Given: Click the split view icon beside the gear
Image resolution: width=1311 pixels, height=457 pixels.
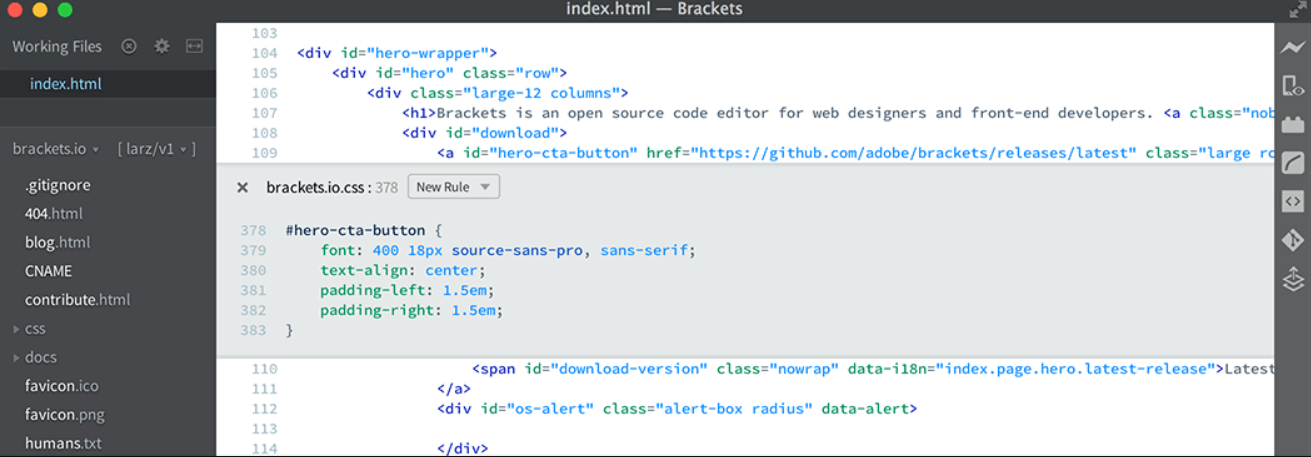Looking at the screenshot, I should tap(194, 46).
